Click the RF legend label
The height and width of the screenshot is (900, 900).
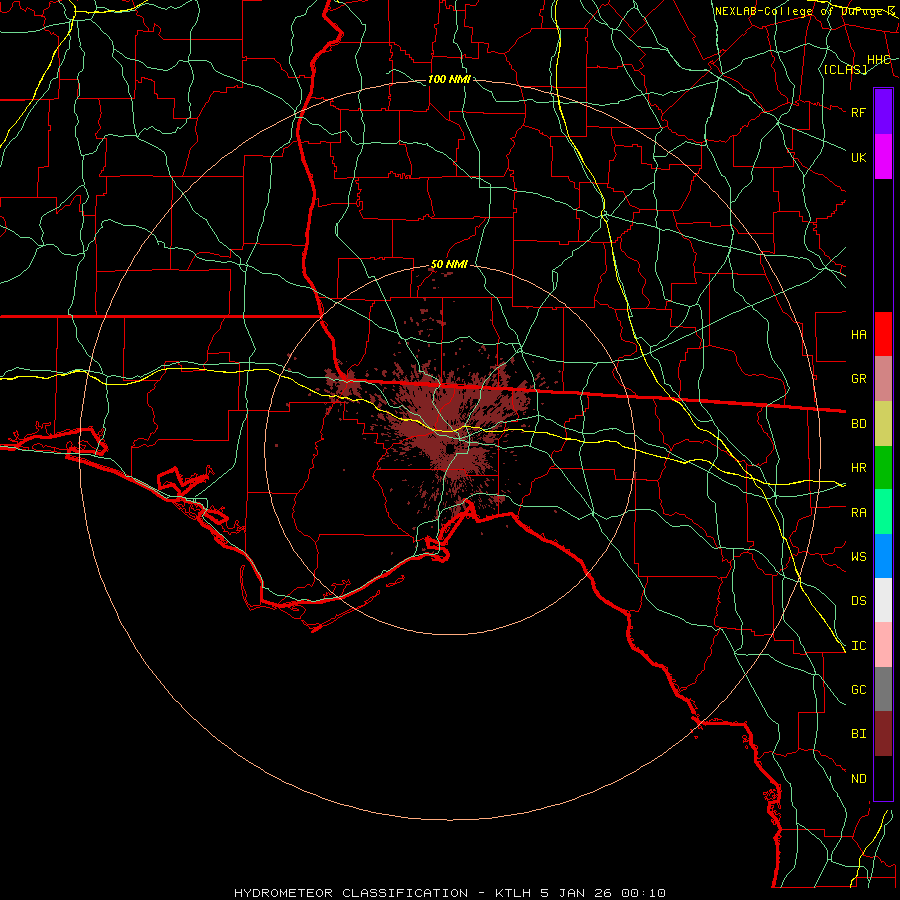(x=859, y=112)
